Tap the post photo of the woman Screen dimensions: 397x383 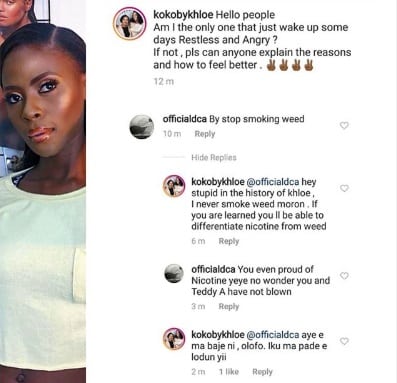pyautogui.click(x=43, y=191)
